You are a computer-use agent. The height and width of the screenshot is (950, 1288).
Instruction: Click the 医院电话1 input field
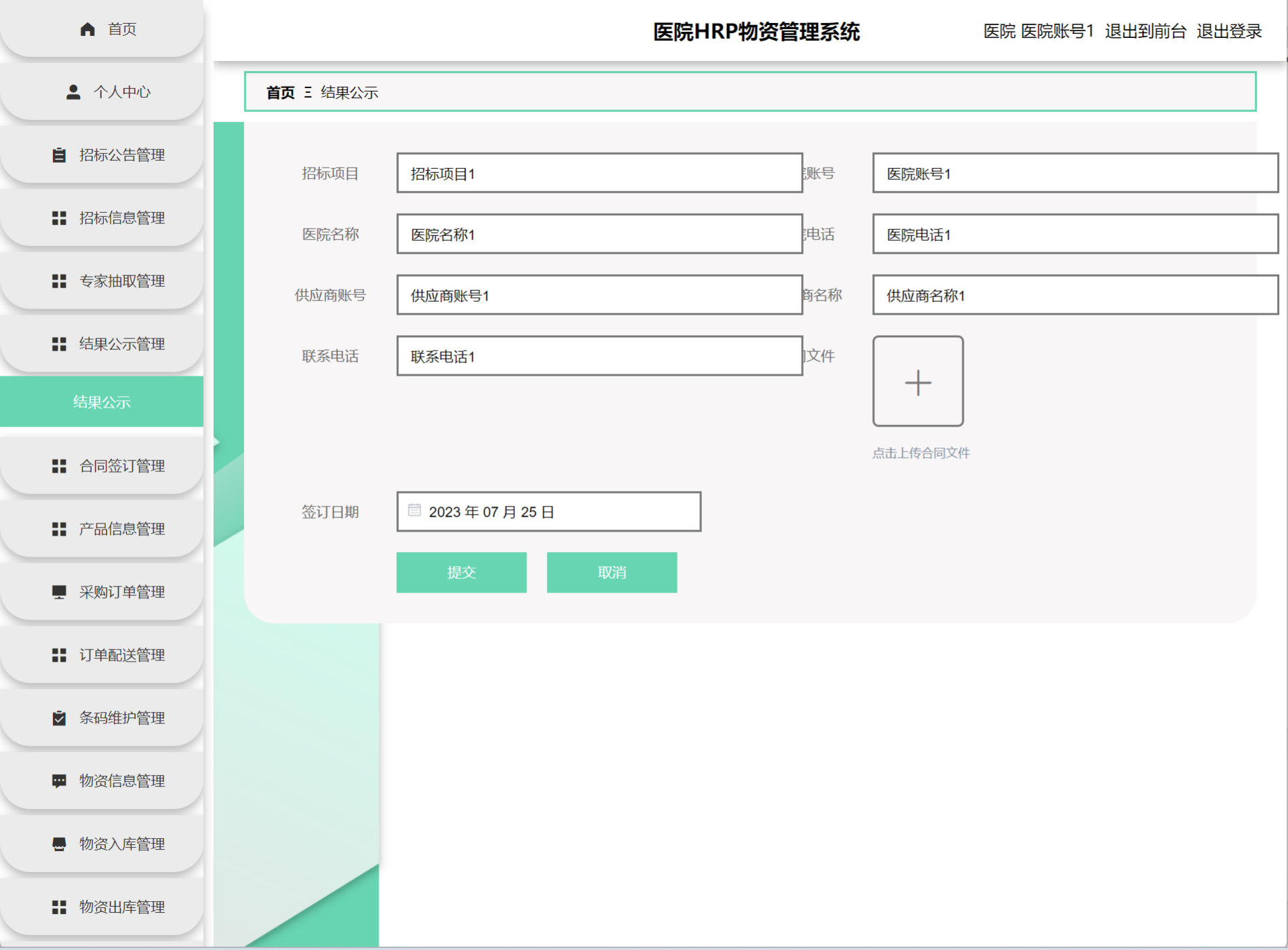point(1076,234)
